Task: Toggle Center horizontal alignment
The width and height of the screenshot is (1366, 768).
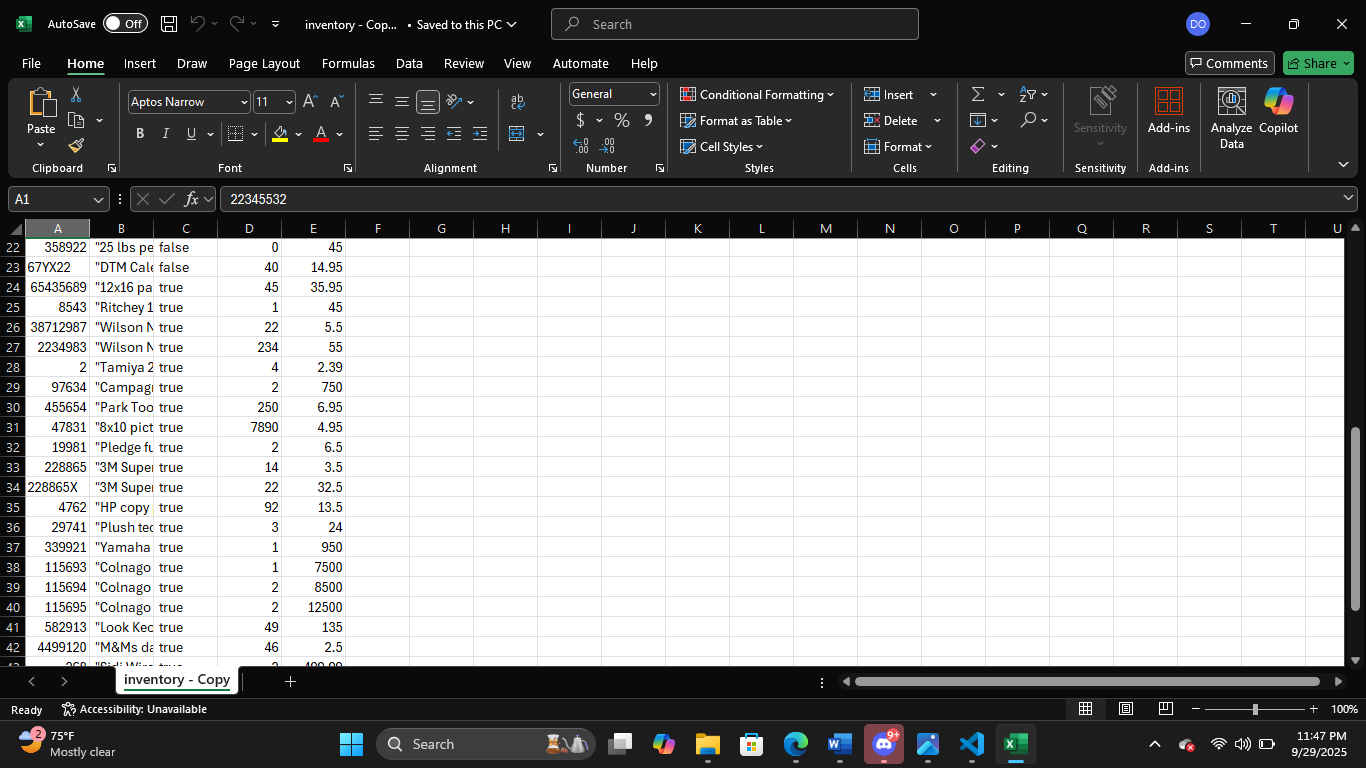Action: pyautogui.click(x=402, y=133)
